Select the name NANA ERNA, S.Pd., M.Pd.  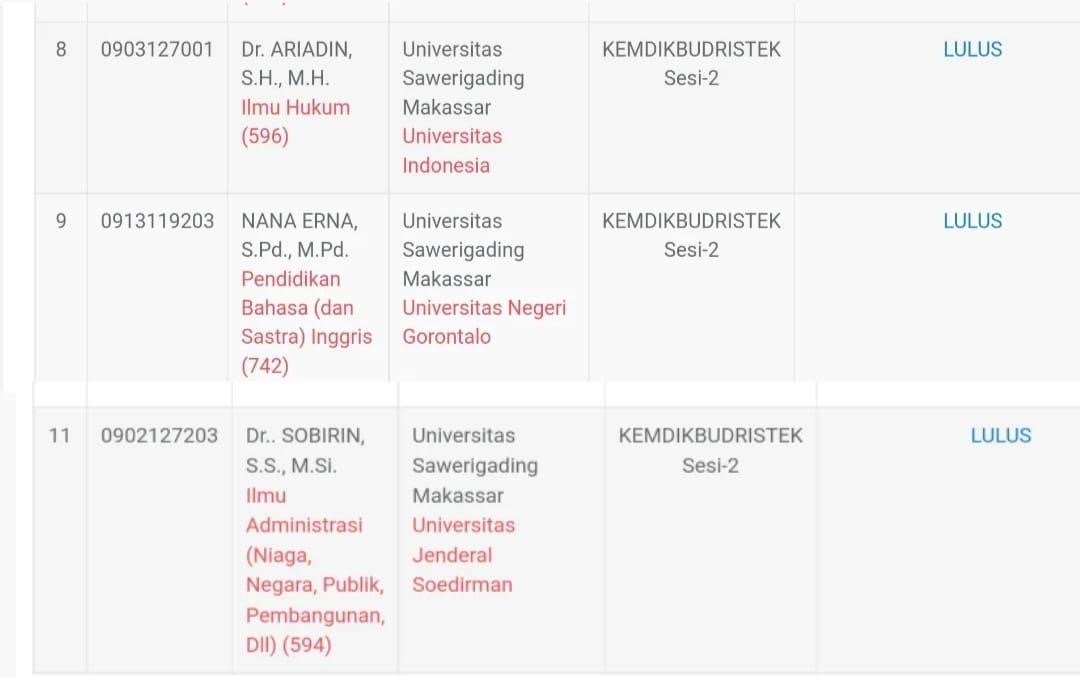point(299,235)
